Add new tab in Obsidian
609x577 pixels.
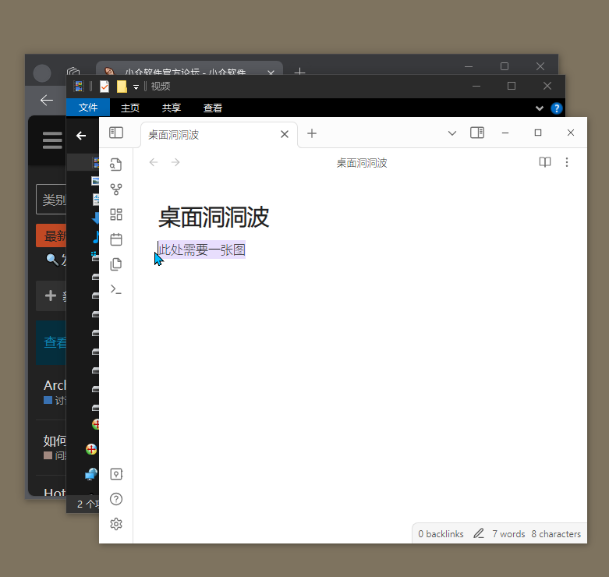tap(311, 134)
